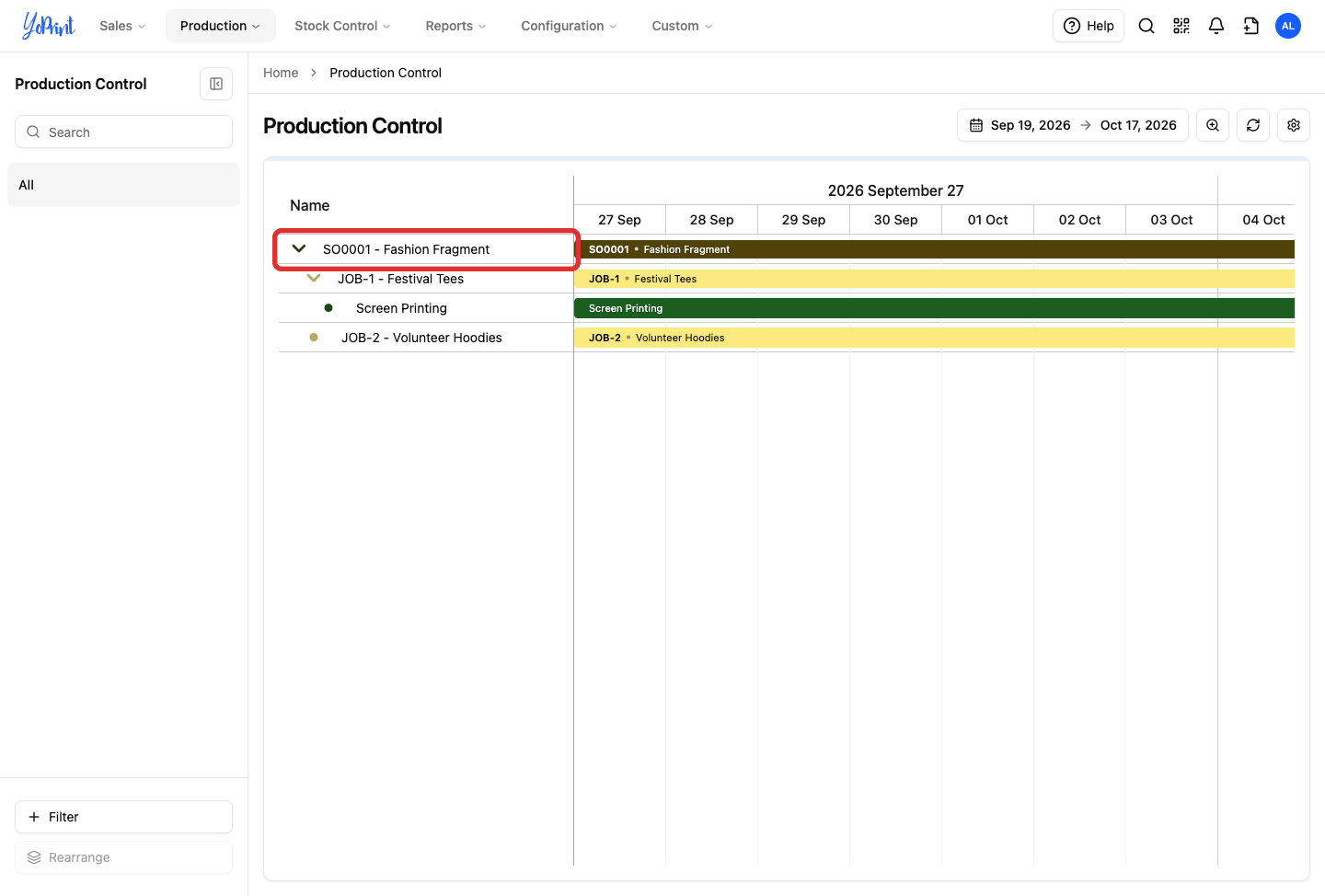Open the Configuration menu

point(569,26)
